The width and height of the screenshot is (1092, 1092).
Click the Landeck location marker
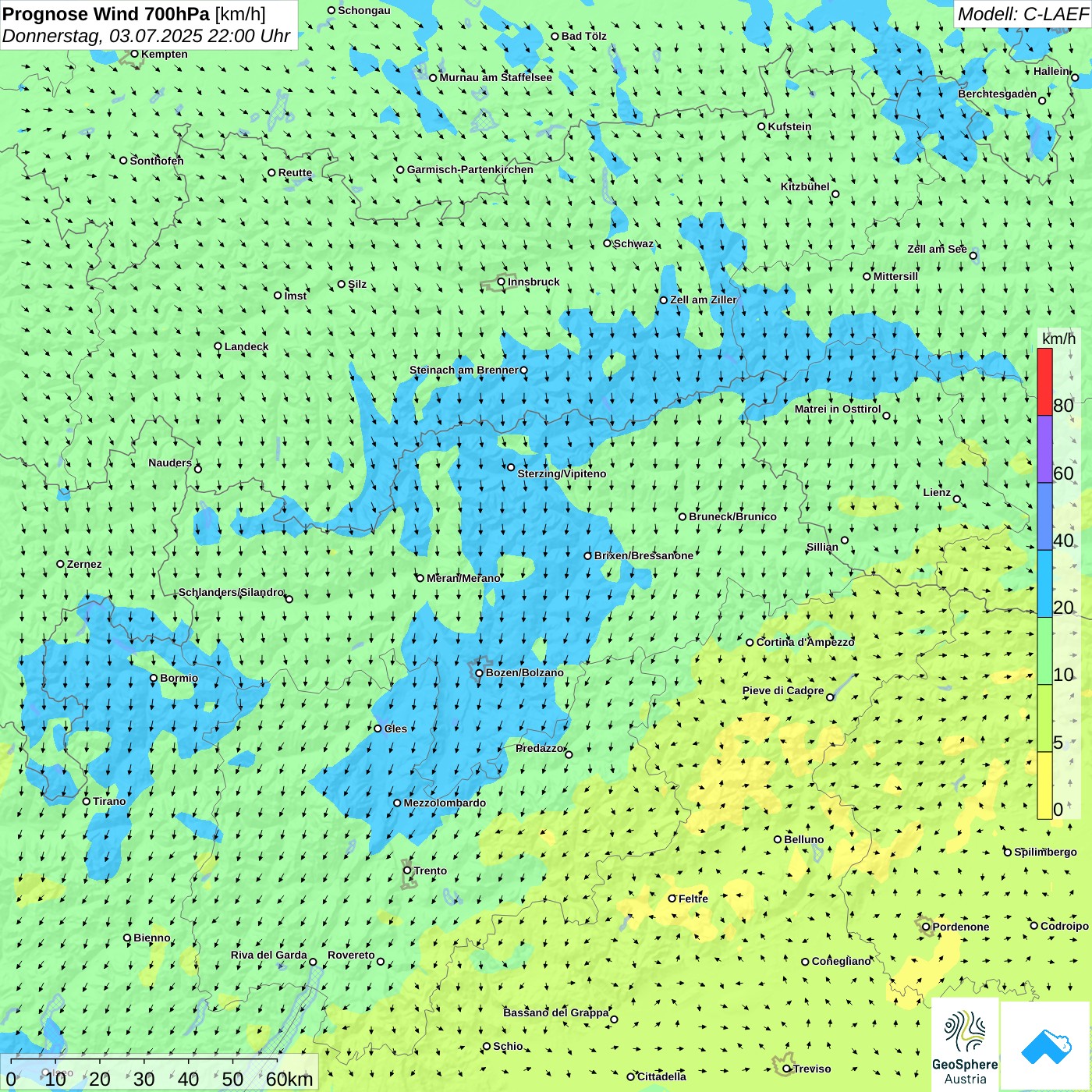pos(218,346)
